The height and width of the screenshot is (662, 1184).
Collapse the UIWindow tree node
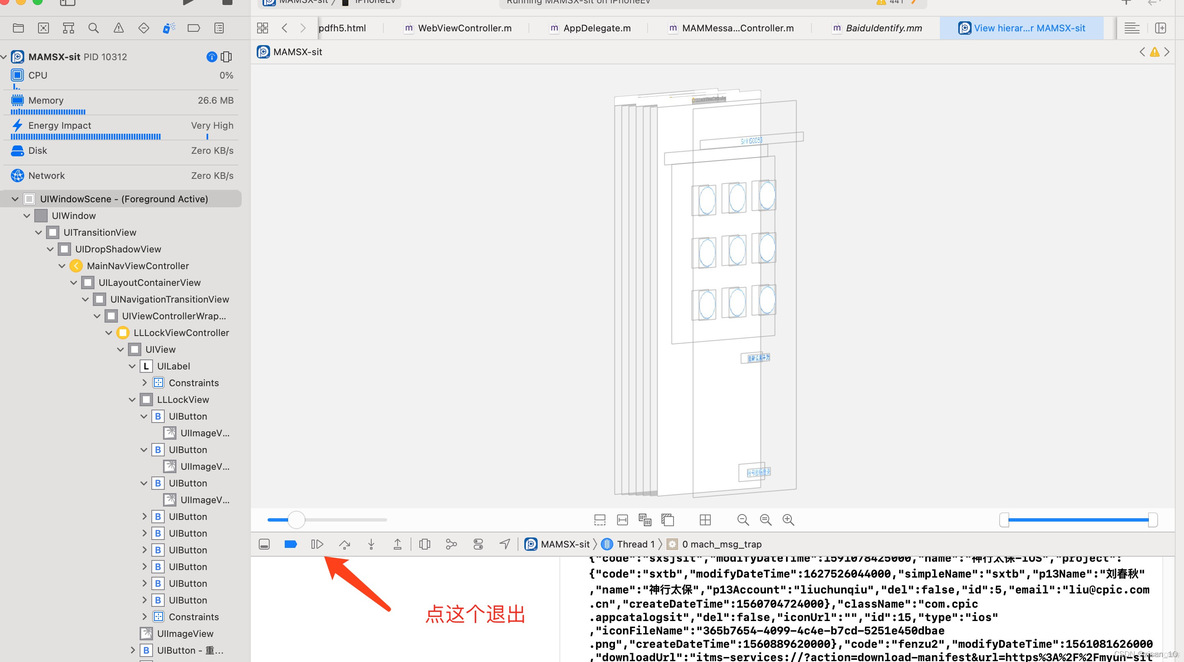coord(27,216)
